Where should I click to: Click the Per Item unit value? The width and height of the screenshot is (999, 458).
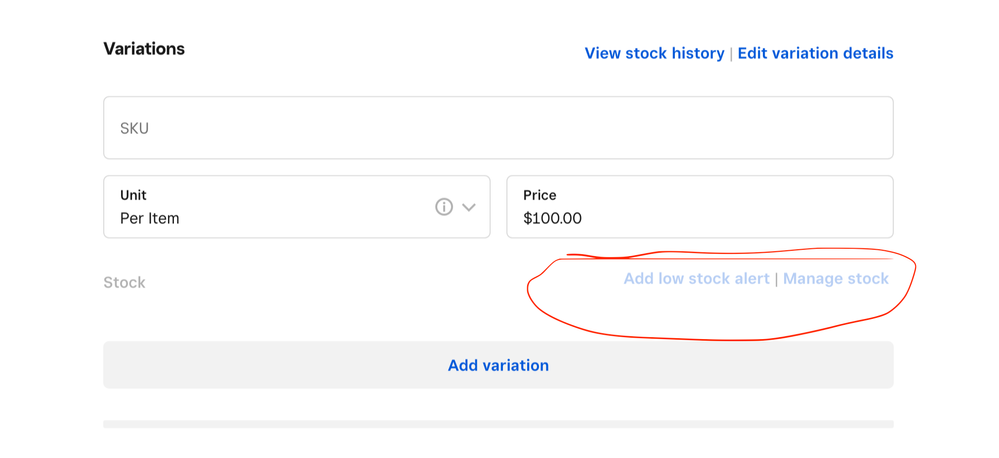[x=150, y=218]
